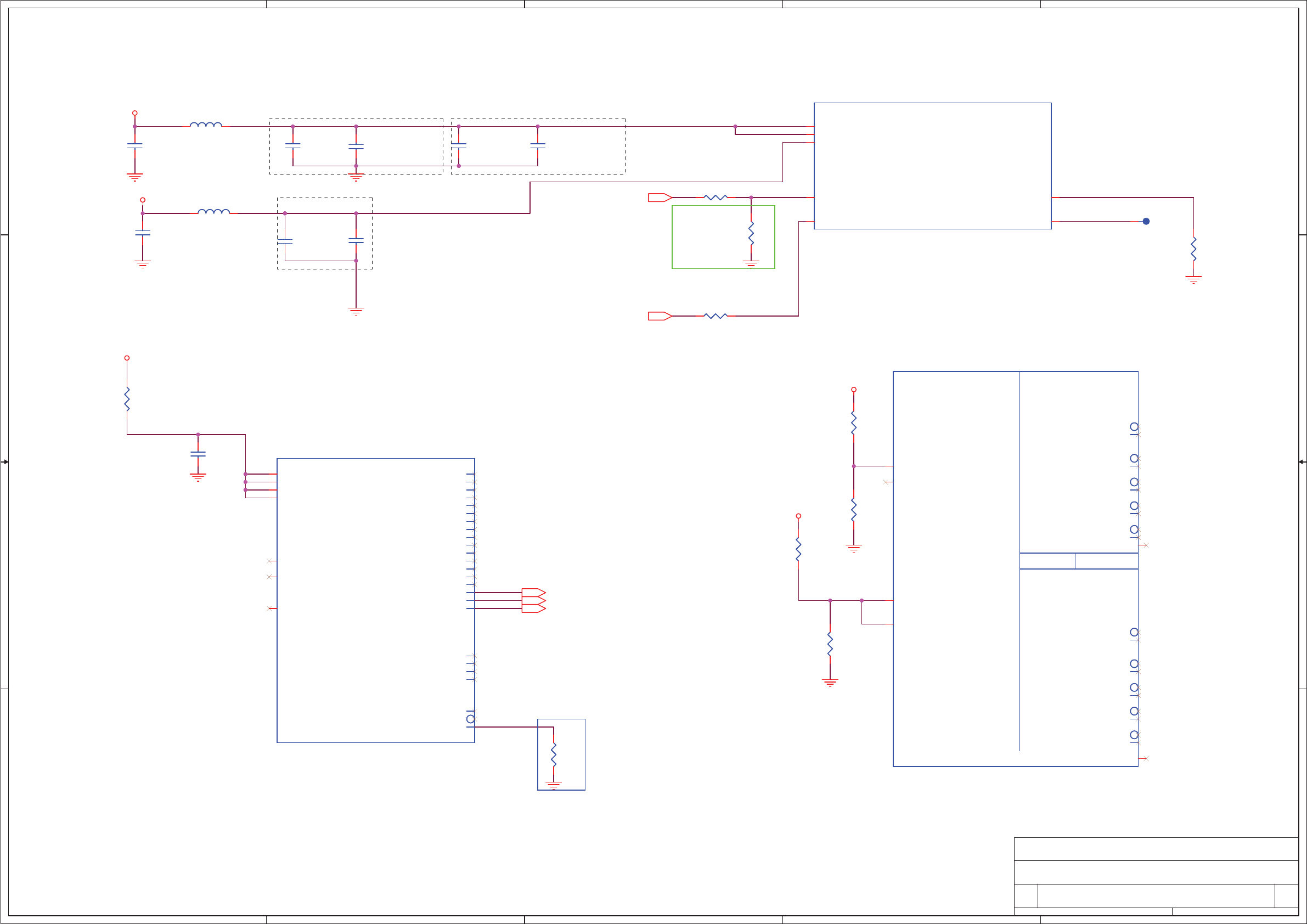The height and width of the screenshot is (924, 1307).
Task: Click the solid blue test point dot
Action: coord(1146,222)
